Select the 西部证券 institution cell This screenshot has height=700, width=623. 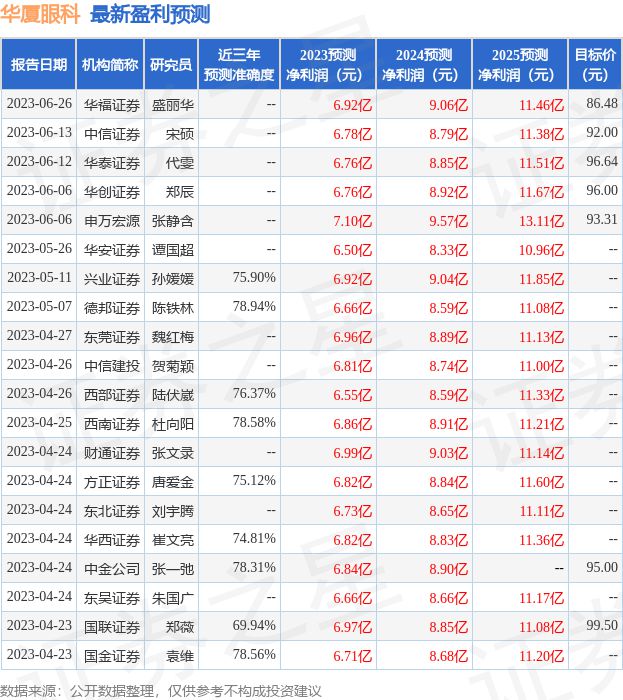coord(112,395)
